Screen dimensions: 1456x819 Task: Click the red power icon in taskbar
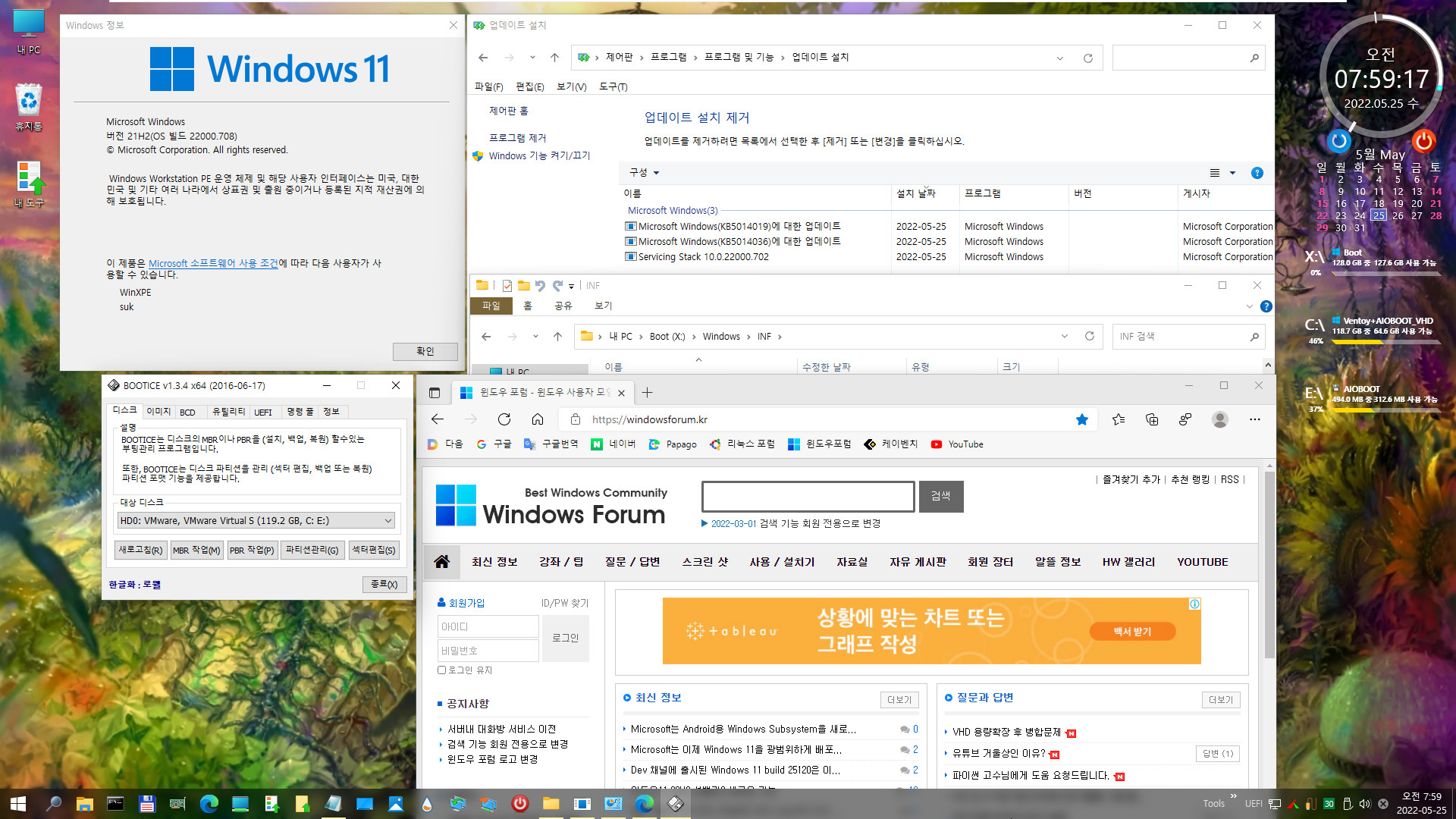coord(519,804)
